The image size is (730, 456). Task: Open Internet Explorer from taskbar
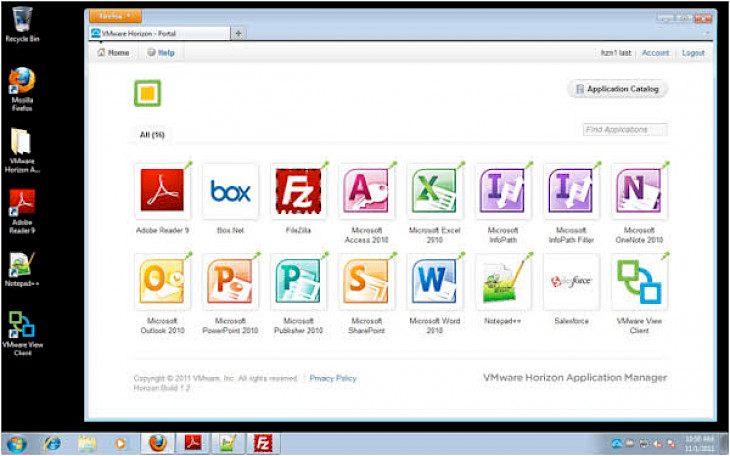[x=52, y=443]
